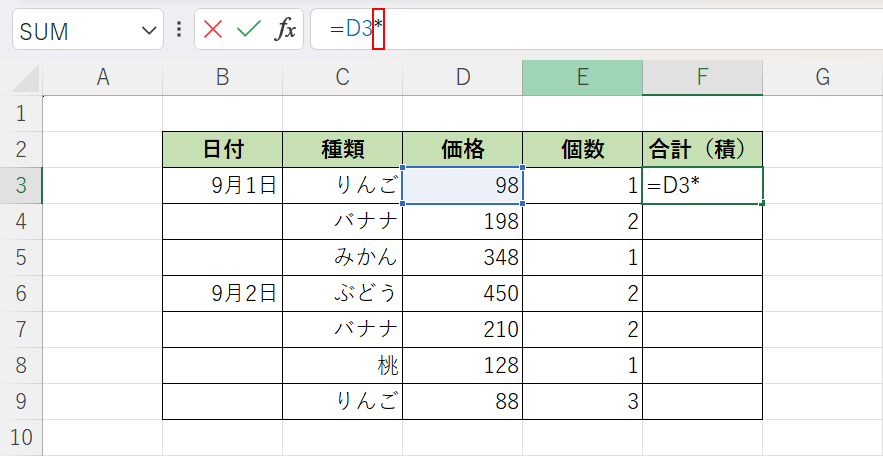883x456 pixels.
Task: Select row 7 header
Action: [21, 329]
